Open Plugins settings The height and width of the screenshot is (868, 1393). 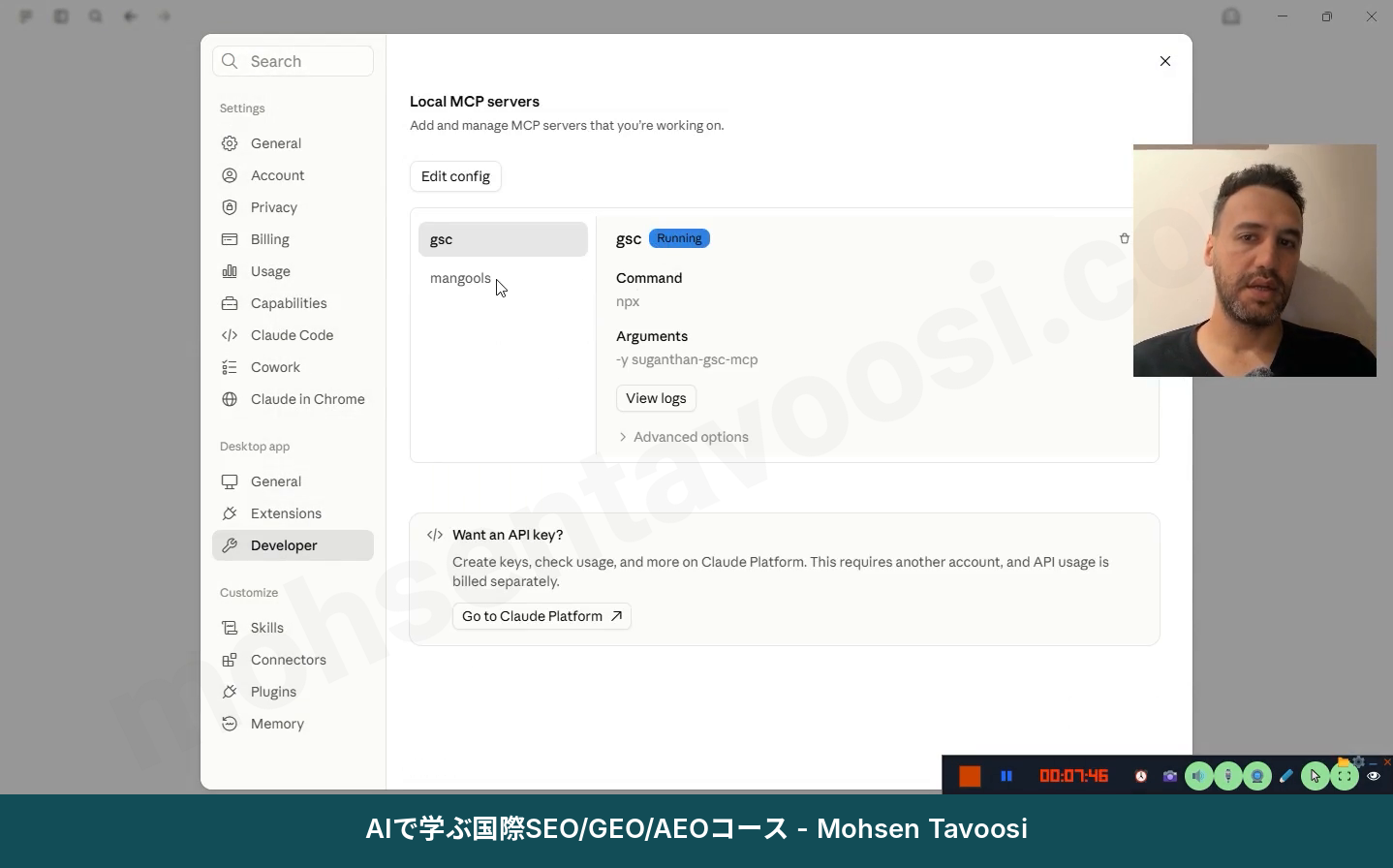(293, 692)
